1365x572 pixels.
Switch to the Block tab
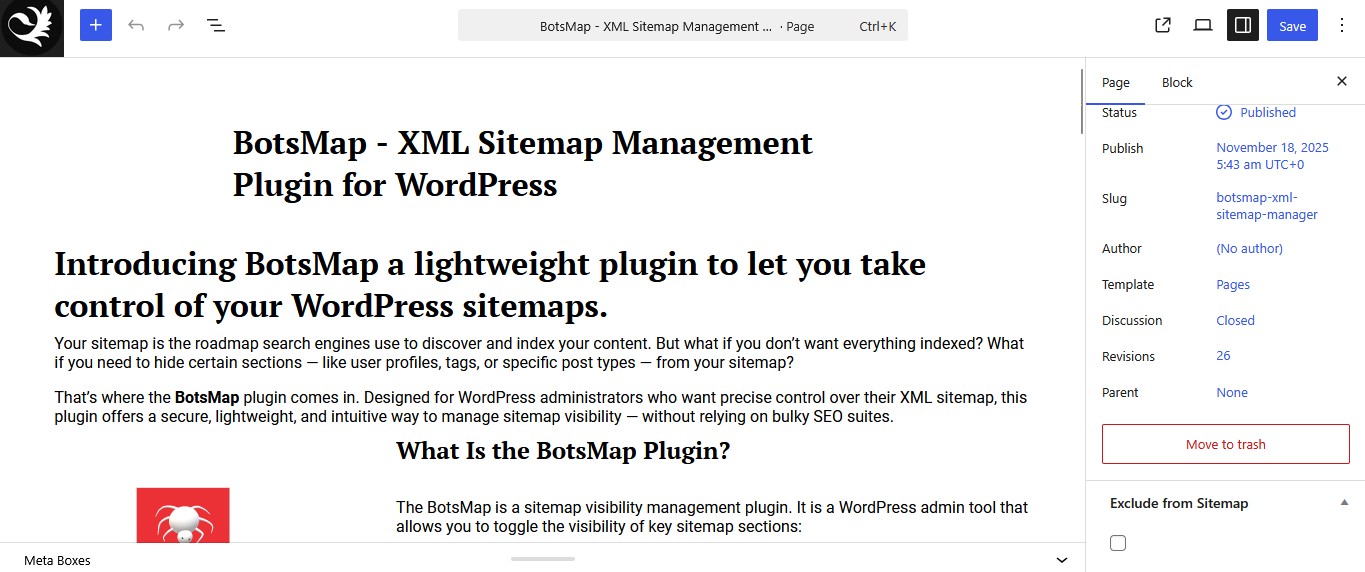[x=1177, y=83]
